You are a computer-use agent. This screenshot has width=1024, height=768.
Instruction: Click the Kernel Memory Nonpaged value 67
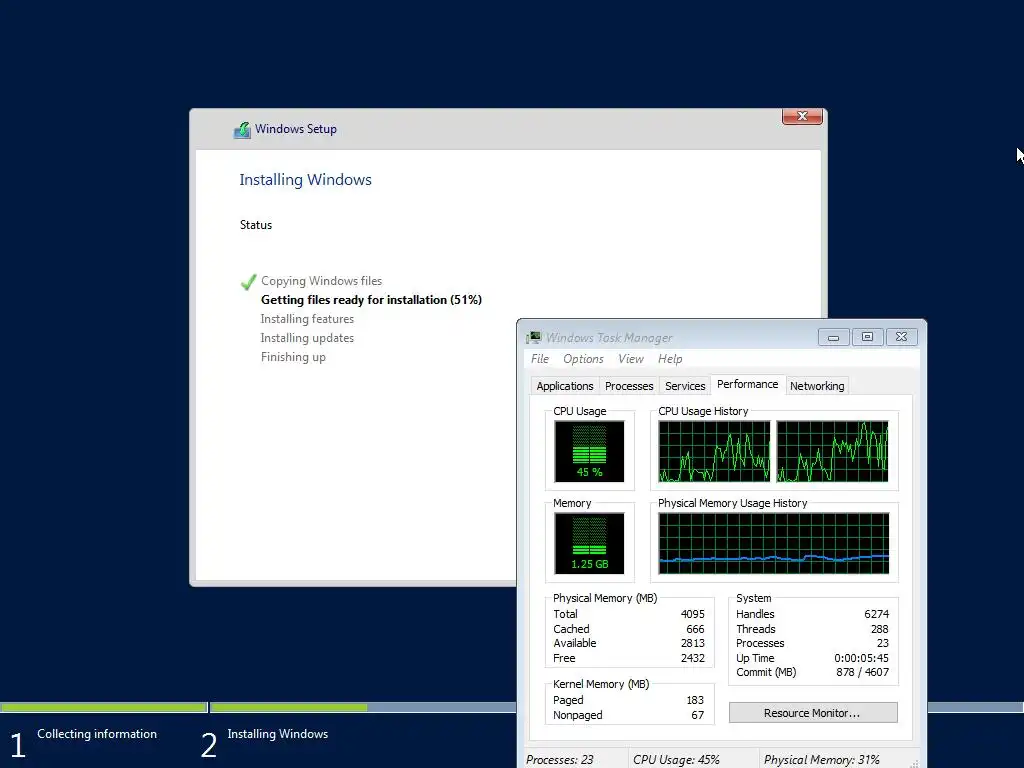point(697,715)
